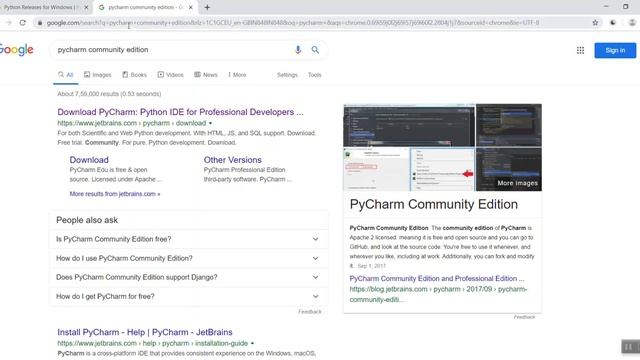640x360 pixels.
Task: Open the Google apps grid icon
Action: [580, 50]
